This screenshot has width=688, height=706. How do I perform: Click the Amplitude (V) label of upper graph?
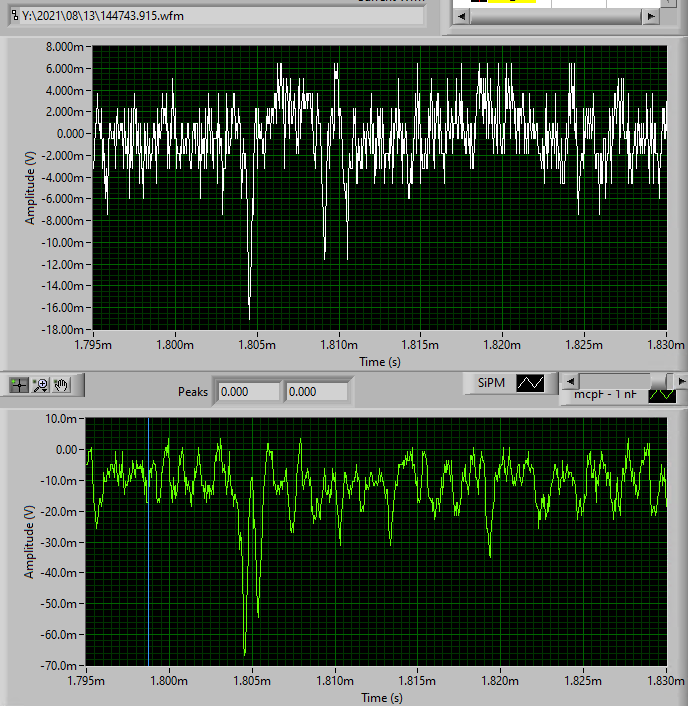tap(30, 188)
